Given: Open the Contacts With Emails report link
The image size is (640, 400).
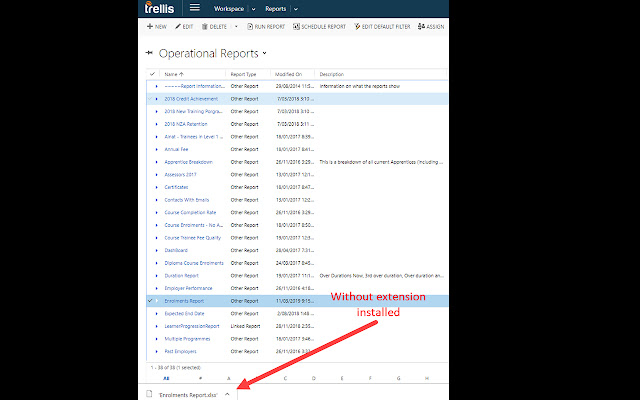Looking at the screenshot, I should [187, 200].
